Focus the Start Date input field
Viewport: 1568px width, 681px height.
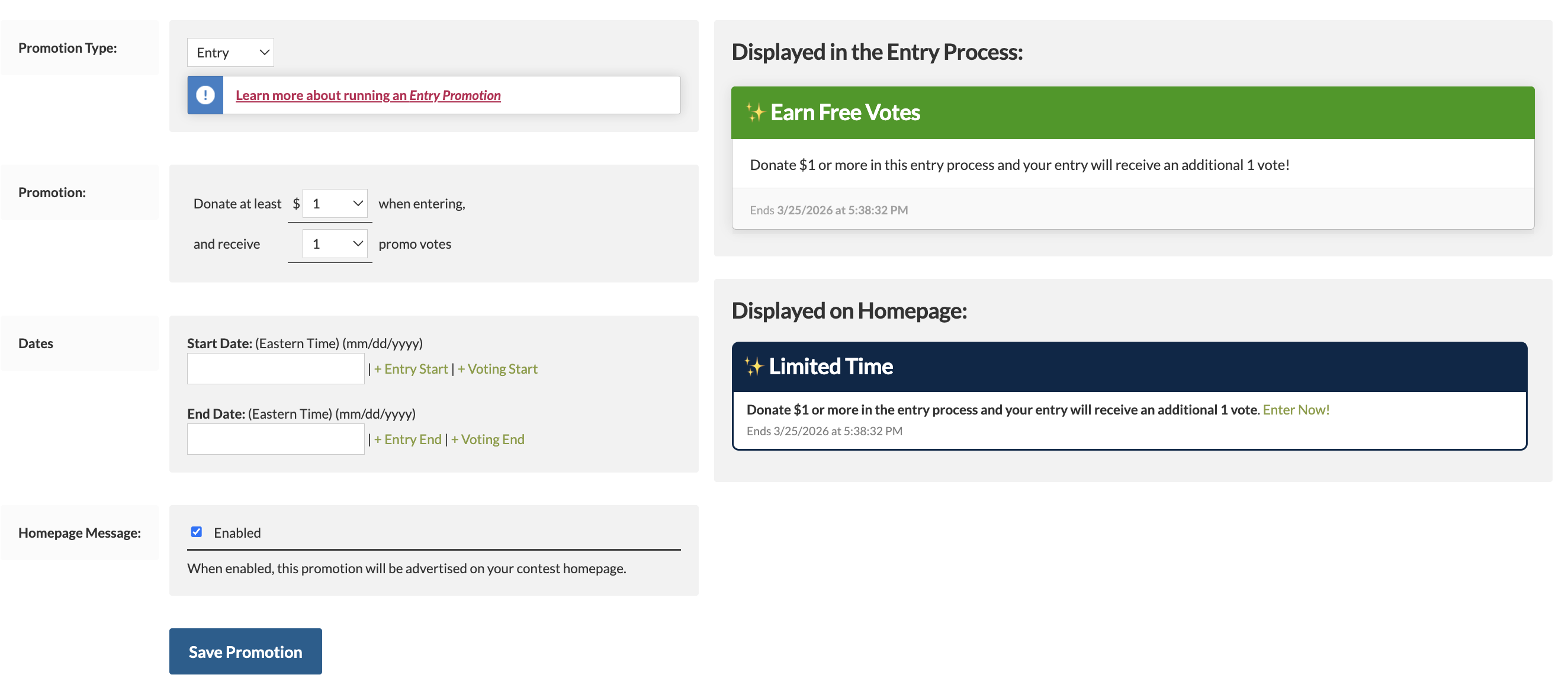pos(276,368)
